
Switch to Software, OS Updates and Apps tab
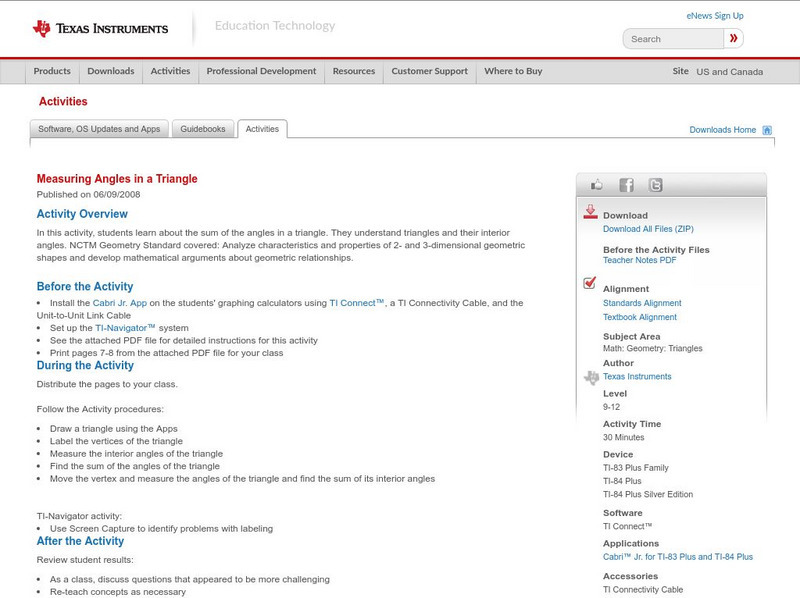(x=99, y=129)
